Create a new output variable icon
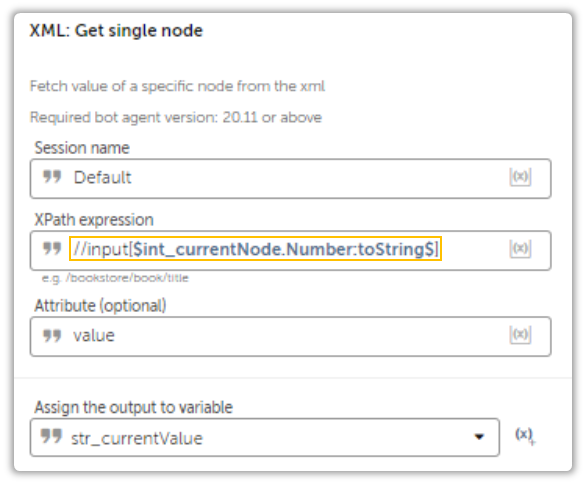Screen dimensions: 586x484 point(525,435)
